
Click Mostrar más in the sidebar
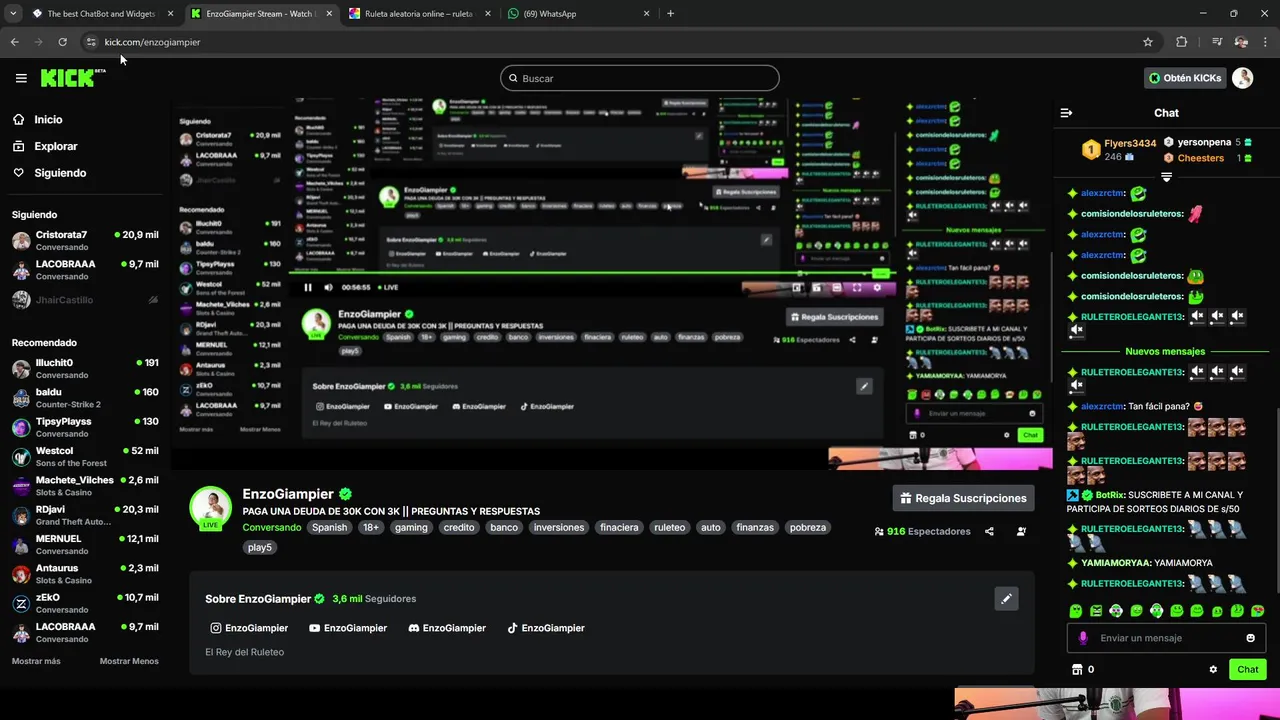pyautogui.click(x=36, y=661)
